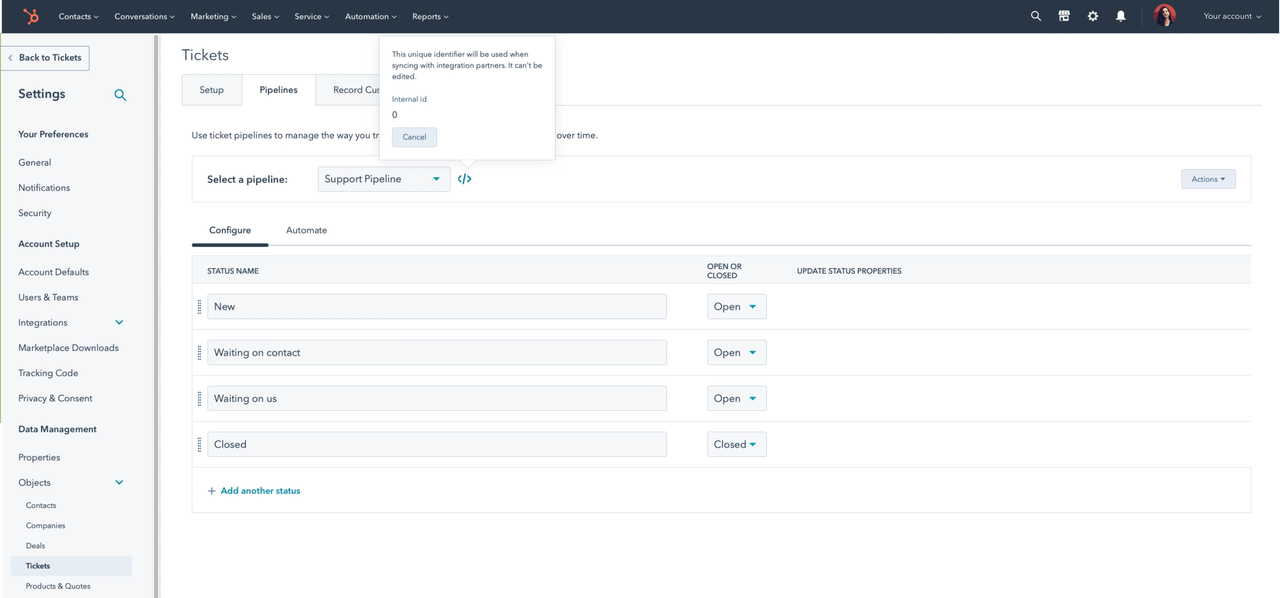Open the Support Pipeline dropdown

tap(384, 179)
